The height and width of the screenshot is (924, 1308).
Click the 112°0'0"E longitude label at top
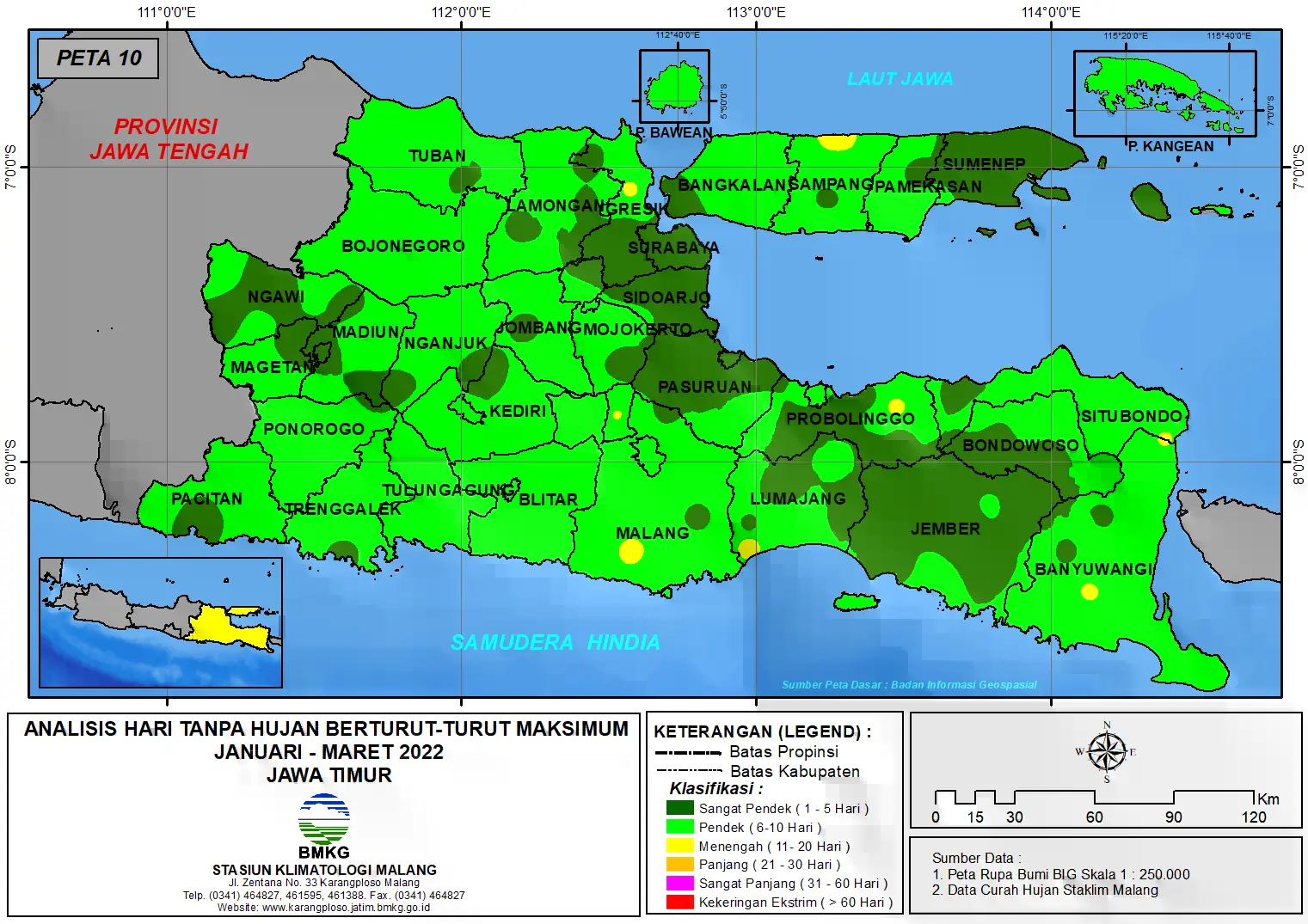click(461, 12)
